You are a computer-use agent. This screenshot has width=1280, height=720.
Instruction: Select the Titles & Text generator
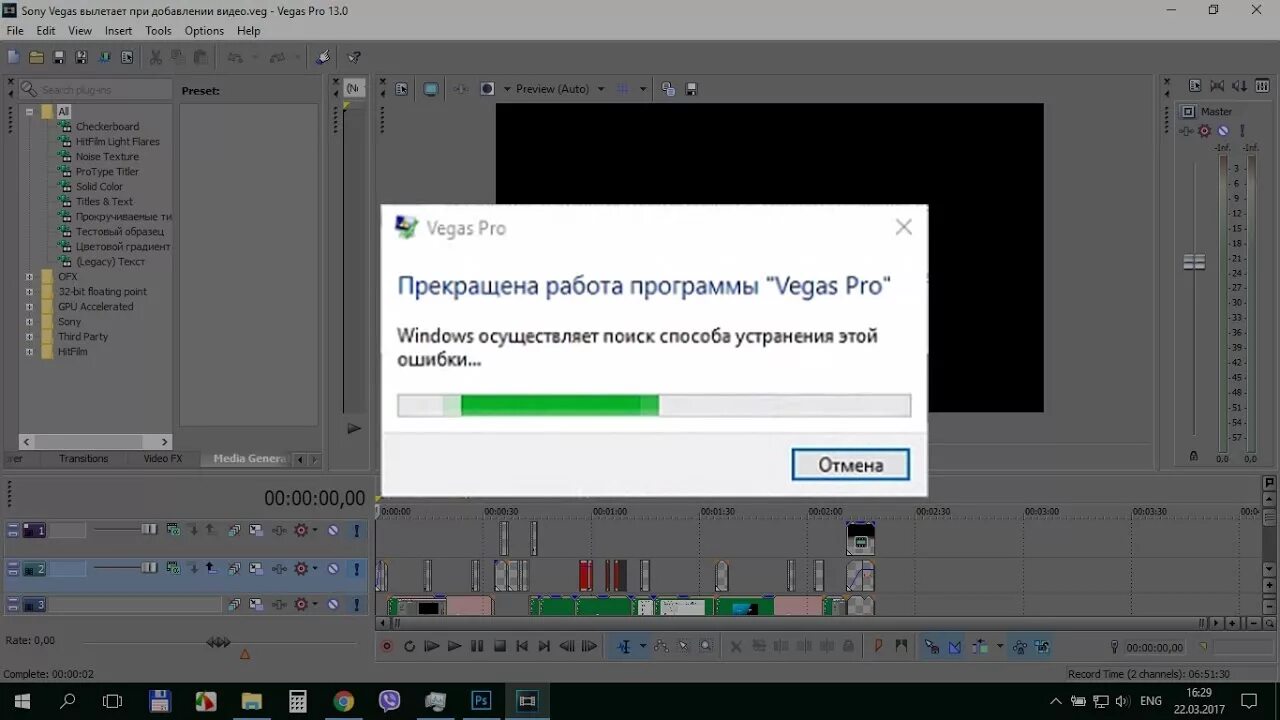coord(104,202)
